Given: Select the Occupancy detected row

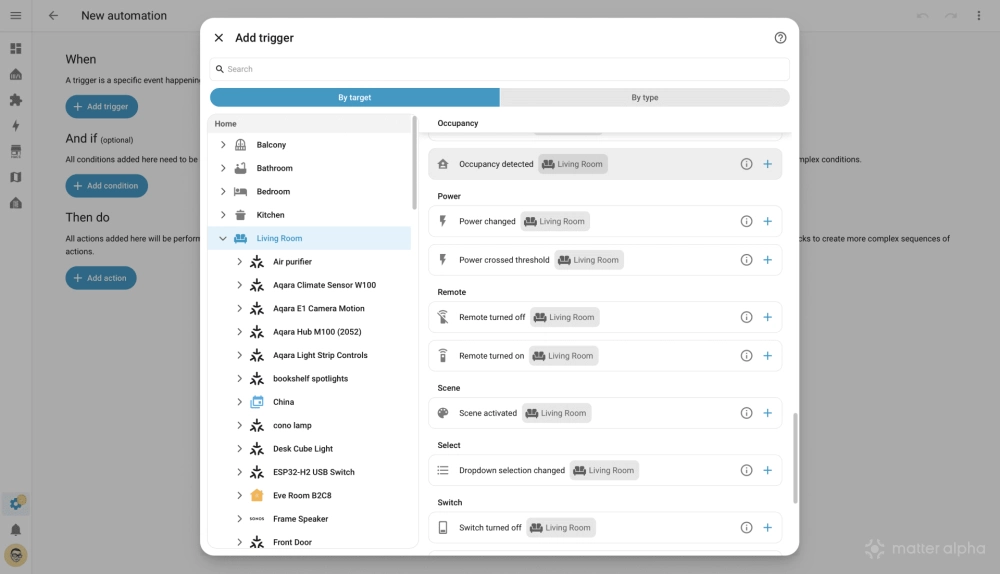Looking at the screenshot, I should tap(605, 164).
